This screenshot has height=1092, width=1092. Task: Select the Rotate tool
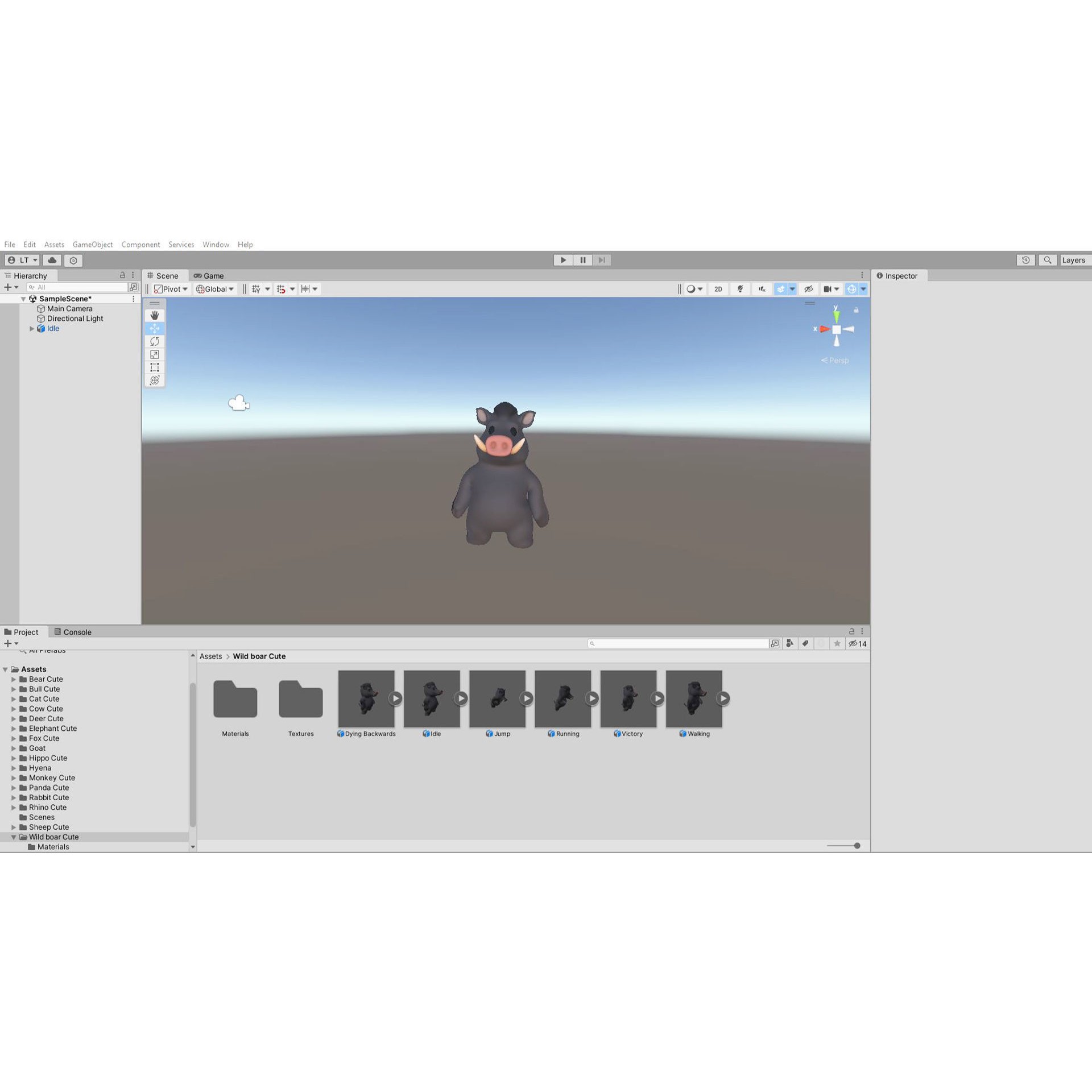(x=155, y=341)
